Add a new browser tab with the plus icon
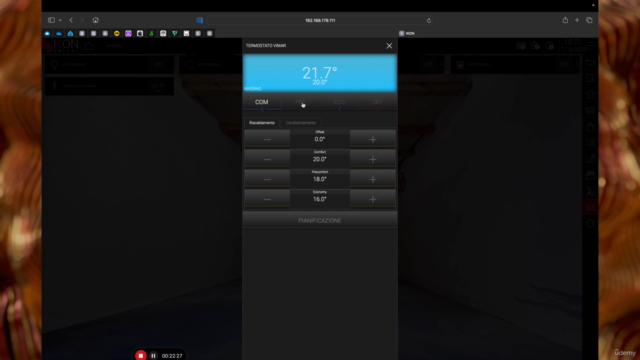640x360 pixels. [x=577, y=20]
